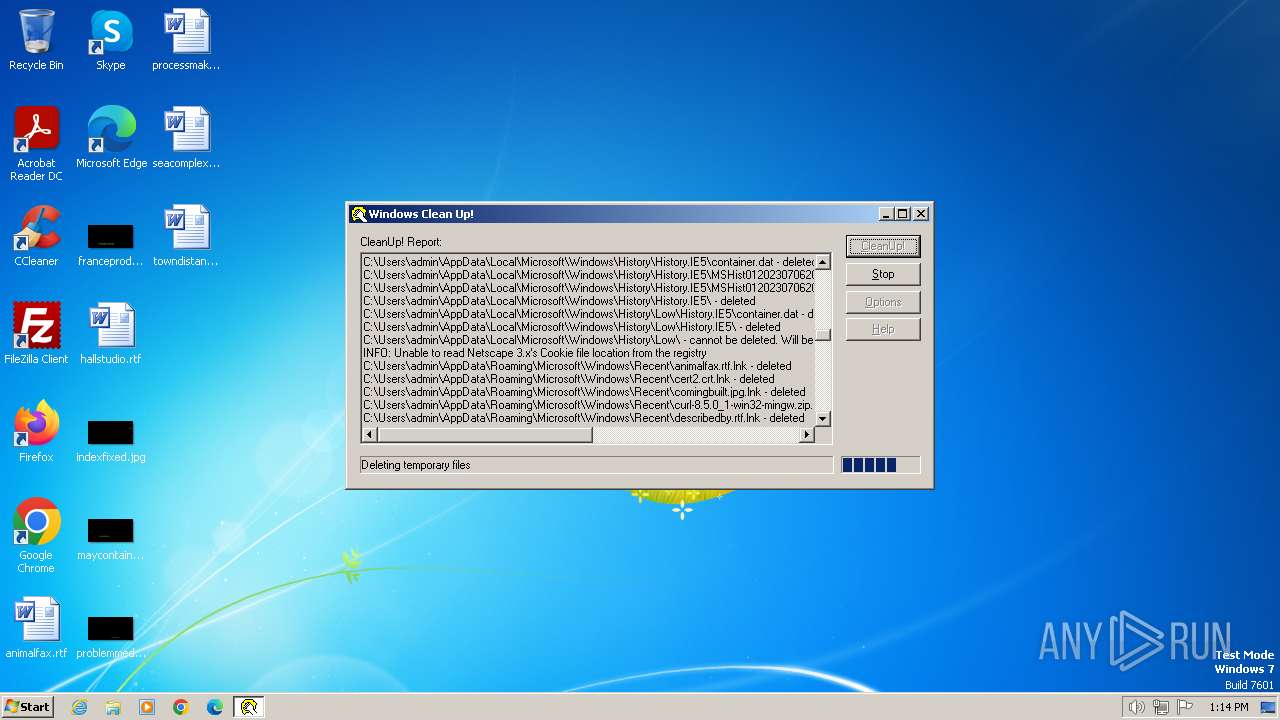Select the cert2.crt.lnk deleted line

tap(568, 379)
